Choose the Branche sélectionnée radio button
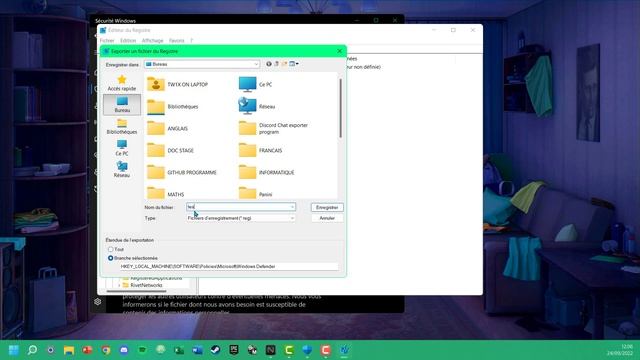640x360 pixels. (x=111, y=258)
